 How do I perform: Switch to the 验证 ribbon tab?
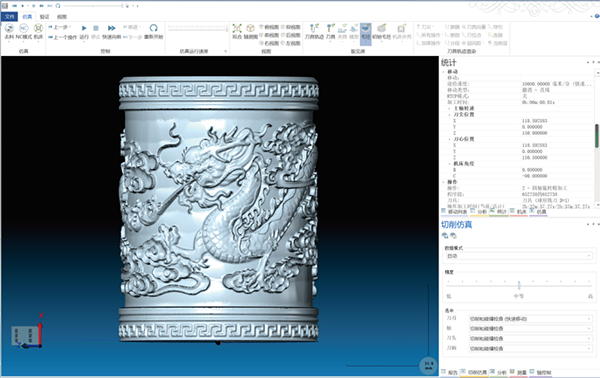click(44, 16)
